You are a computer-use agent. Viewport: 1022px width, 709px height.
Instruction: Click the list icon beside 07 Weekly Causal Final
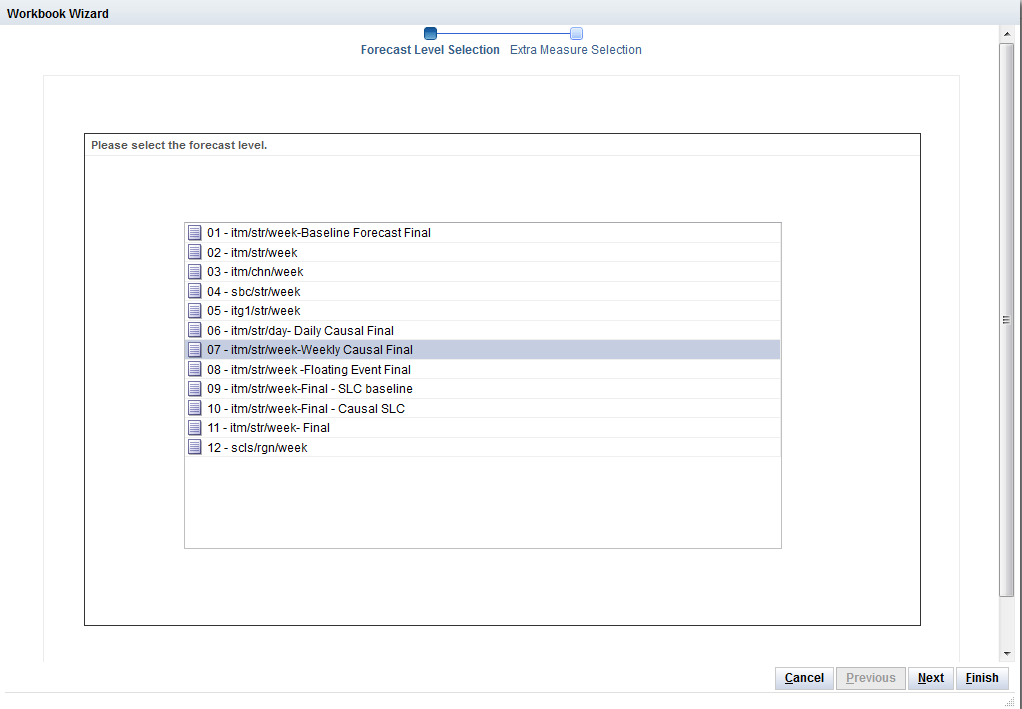194,350
